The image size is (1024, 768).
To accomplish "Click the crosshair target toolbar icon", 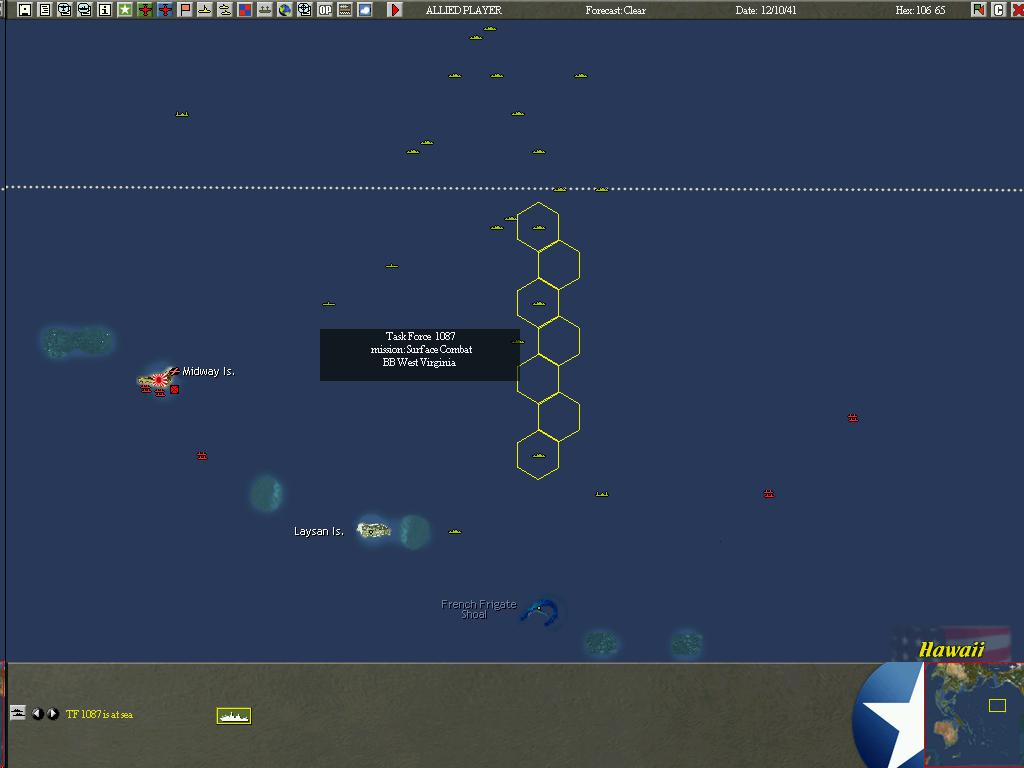I will pyautogui.click(x=304, y=10).
